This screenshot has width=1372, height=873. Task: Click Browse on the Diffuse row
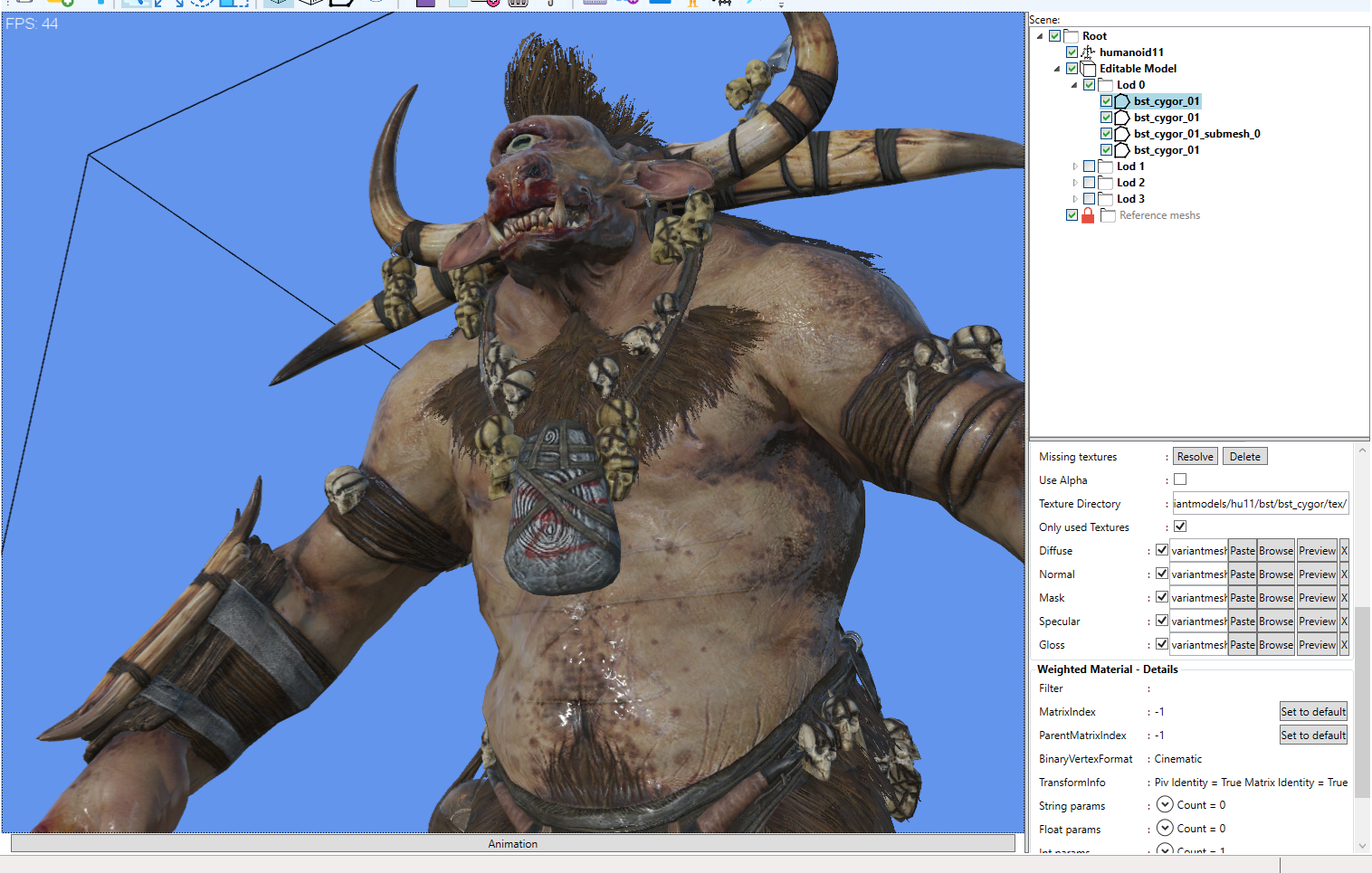point(1275,551)
